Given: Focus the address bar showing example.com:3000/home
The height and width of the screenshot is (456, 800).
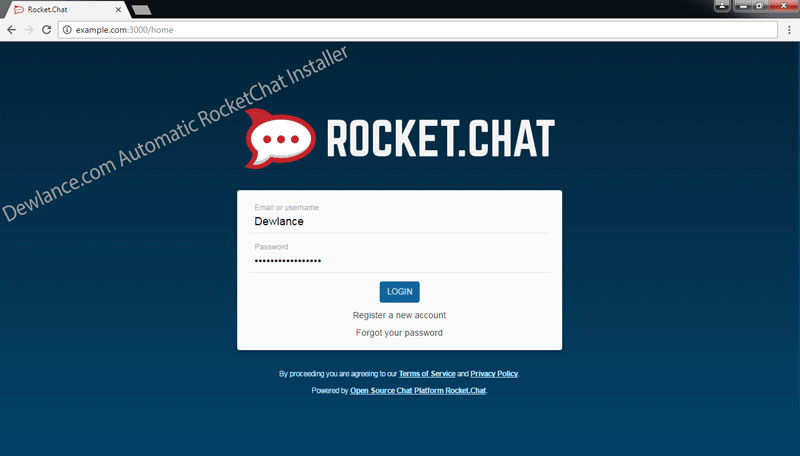Looking at the screenshot, I should [417, 30].
